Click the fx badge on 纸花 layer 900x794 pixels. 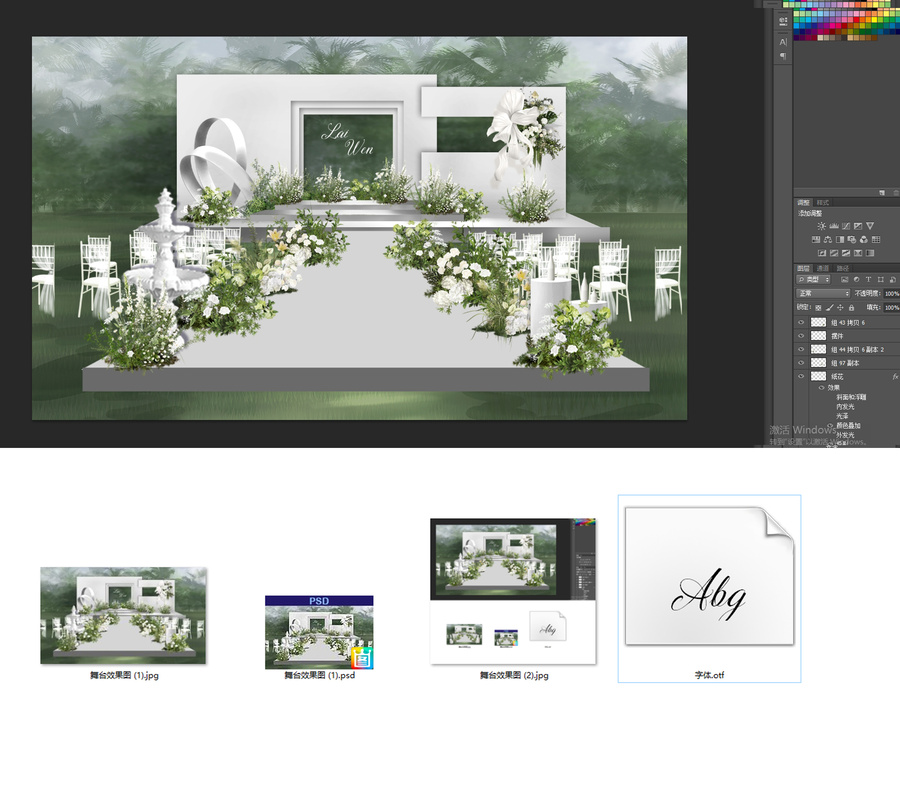pyautogui.click(x=895, y=377)
